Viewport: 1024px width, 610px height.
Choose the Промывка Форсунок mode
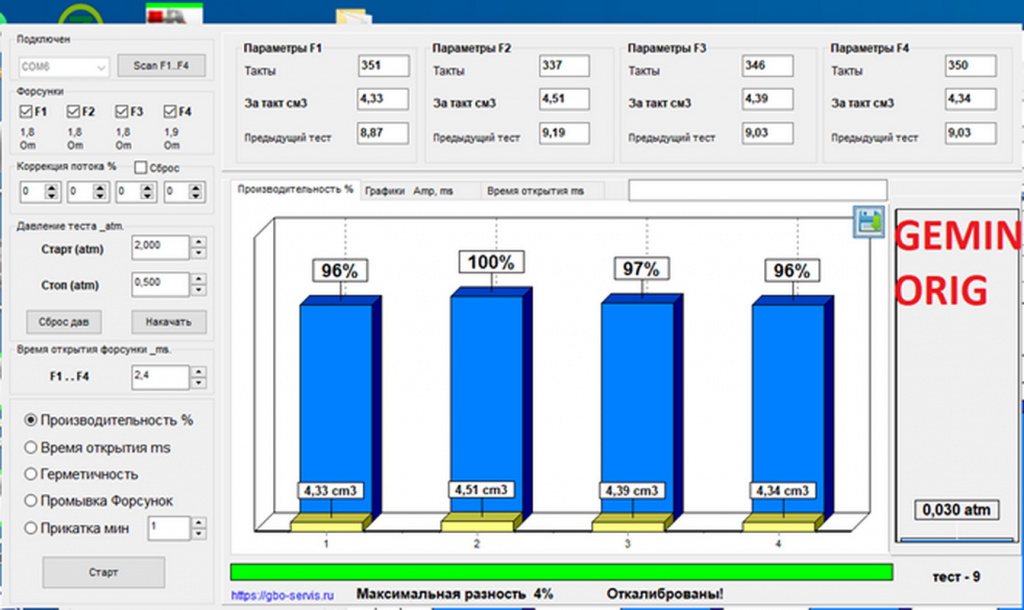pos(30,501)
